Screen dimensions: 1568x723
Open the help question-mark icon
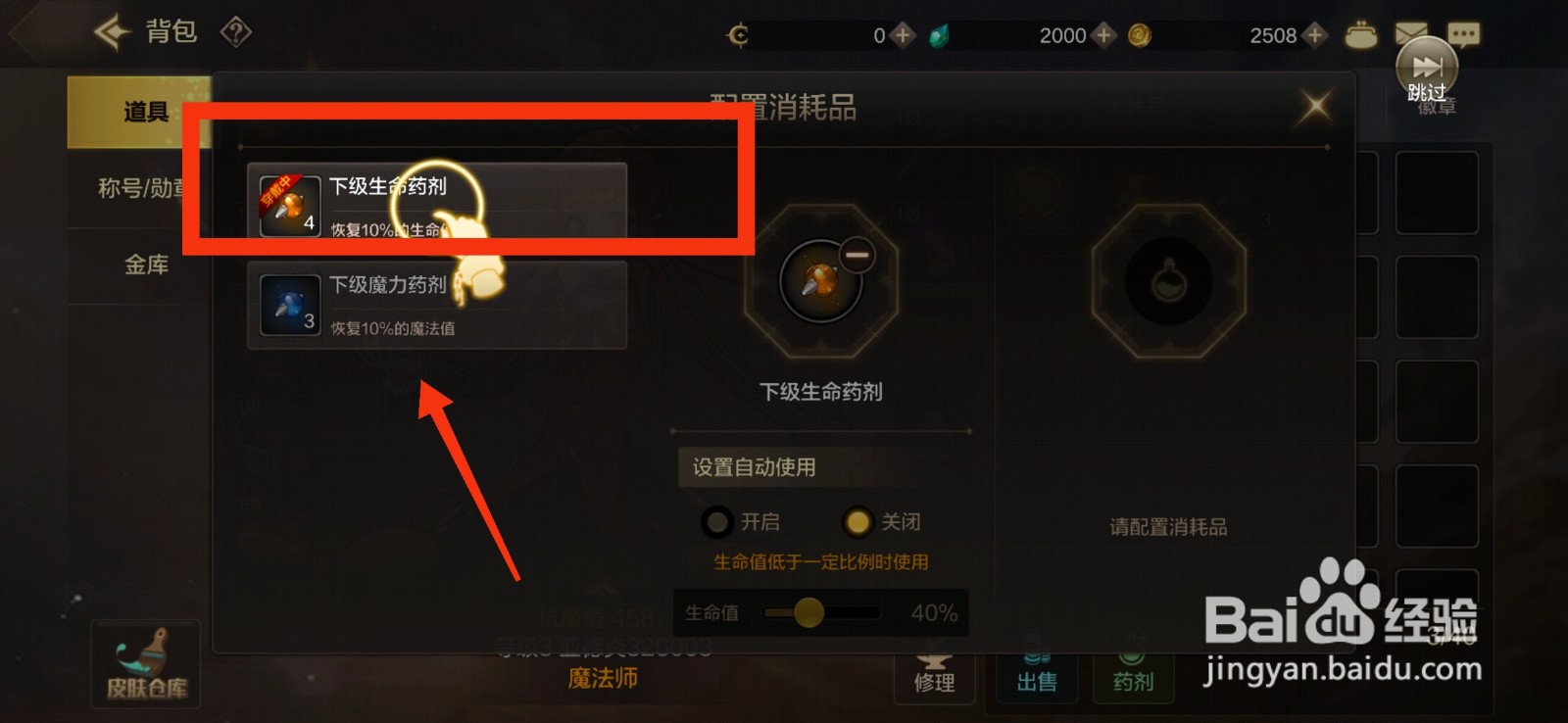click(235, 32)
